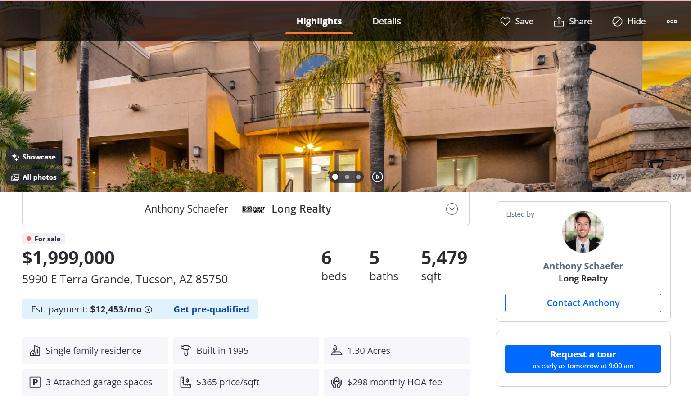The width and height of the screenshot is (691, 402).
Task: Expand the Anthony Schaefer agent bar chevron
Action: pyautogui.click(x=452, y=208)
